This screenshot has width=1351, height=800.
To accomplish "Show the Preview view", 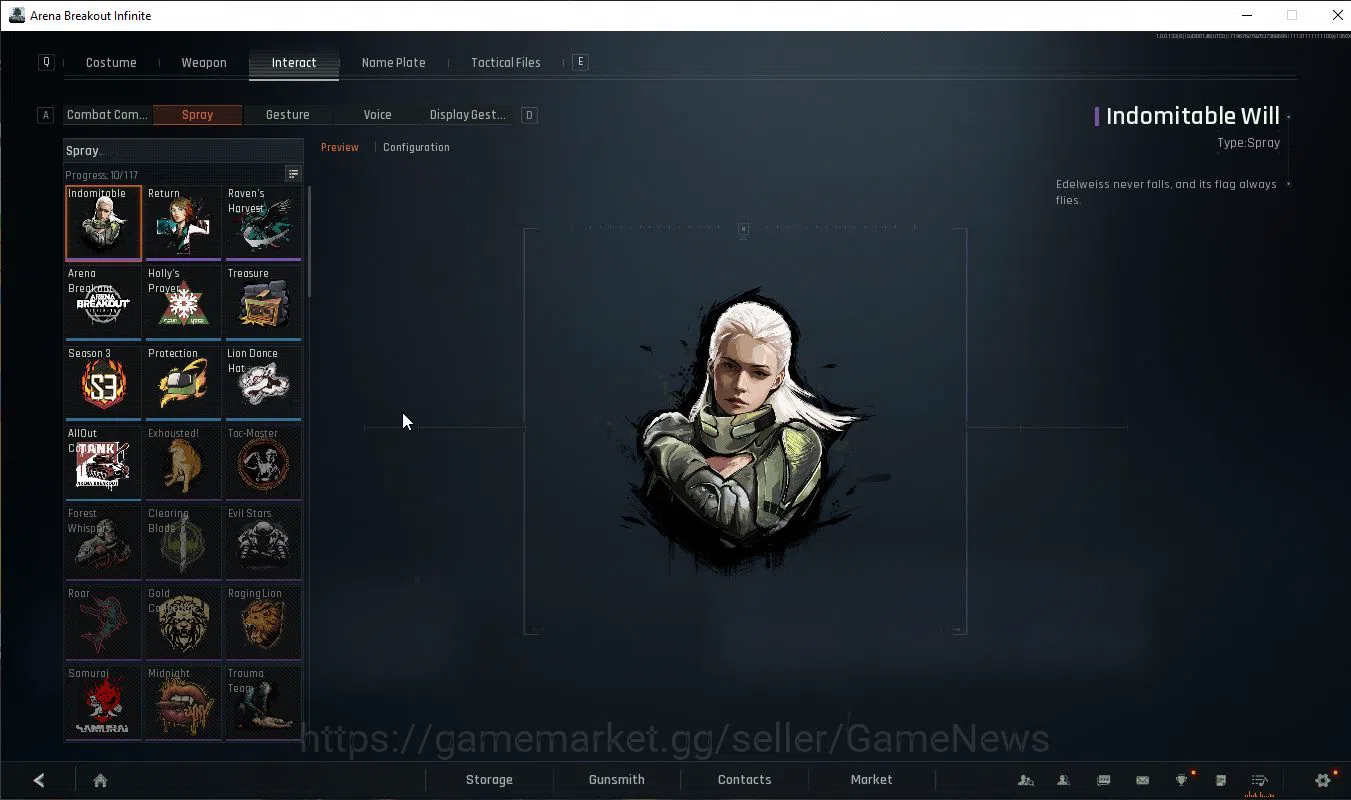I will (340, 147).
